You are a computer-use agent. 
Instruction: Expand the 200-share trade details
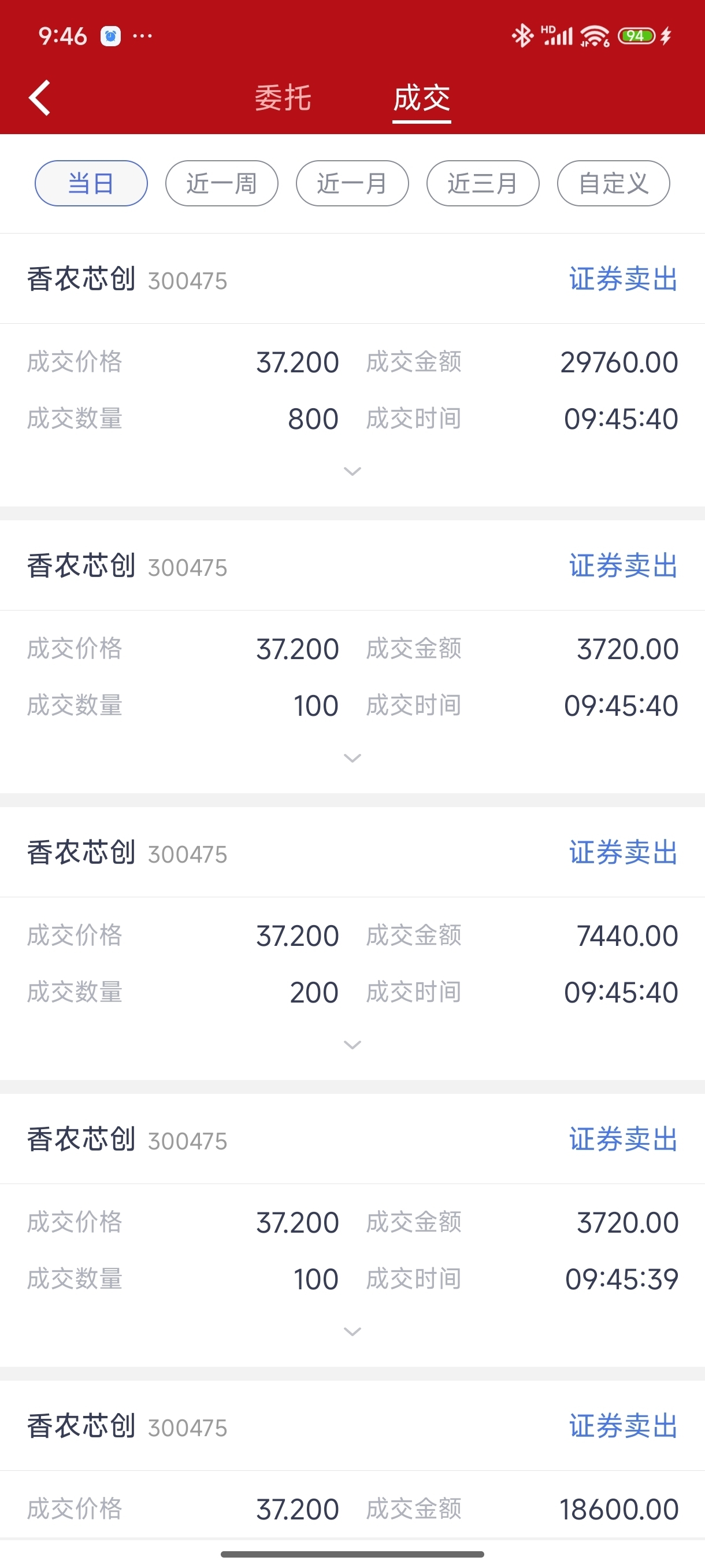coord(352,1045)
